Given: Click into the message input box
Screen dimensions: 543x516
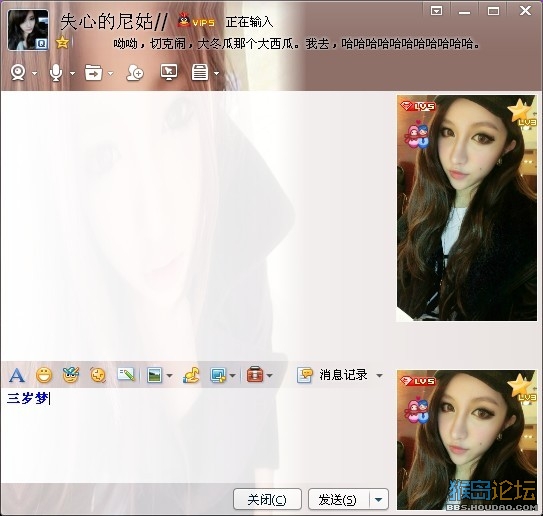Looking at the screenshot, I should [x=197, y=435].
